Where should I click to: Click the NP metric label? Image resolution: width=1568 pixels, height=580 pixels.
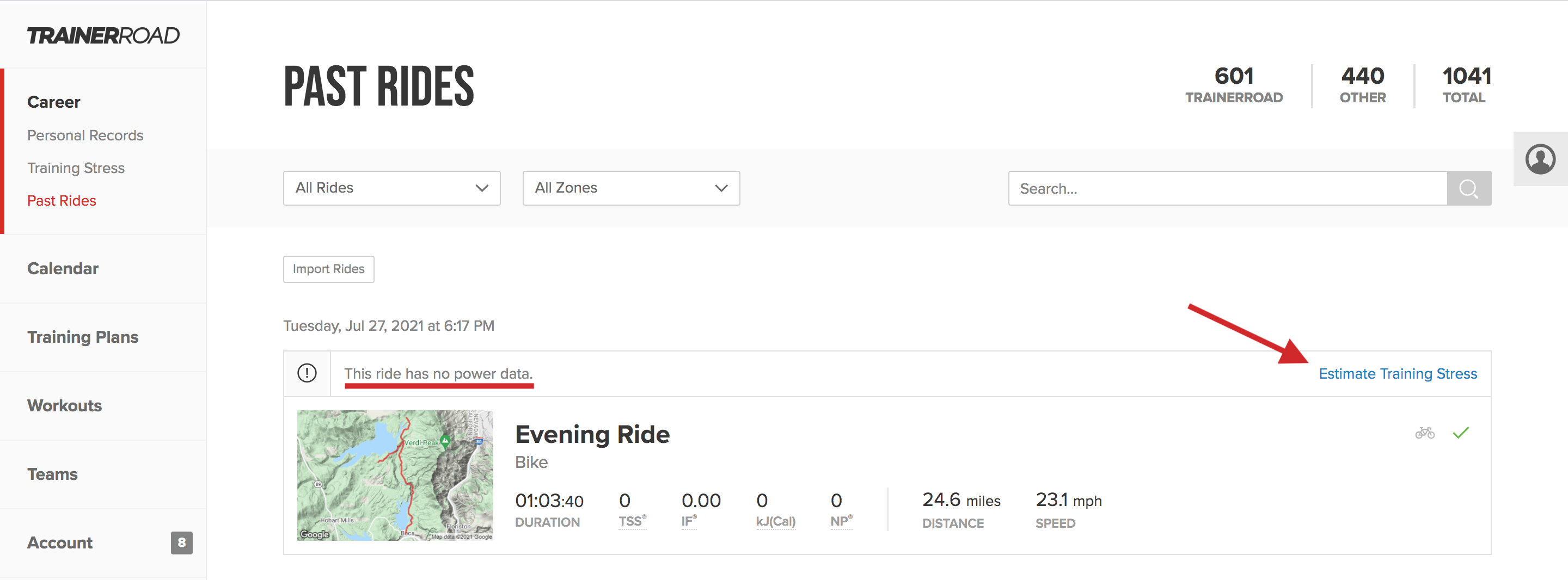(841, 521)
